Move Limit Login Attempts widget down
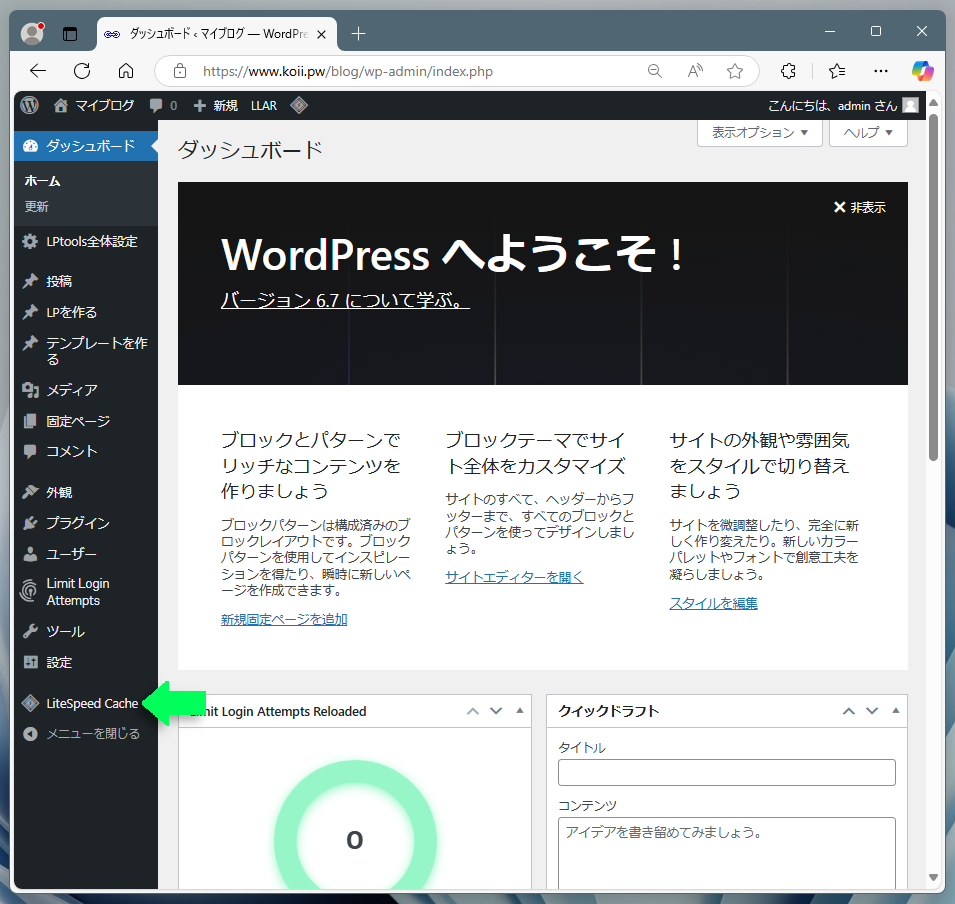The width and height of the screenshot is (955, 904). [496, 711]
